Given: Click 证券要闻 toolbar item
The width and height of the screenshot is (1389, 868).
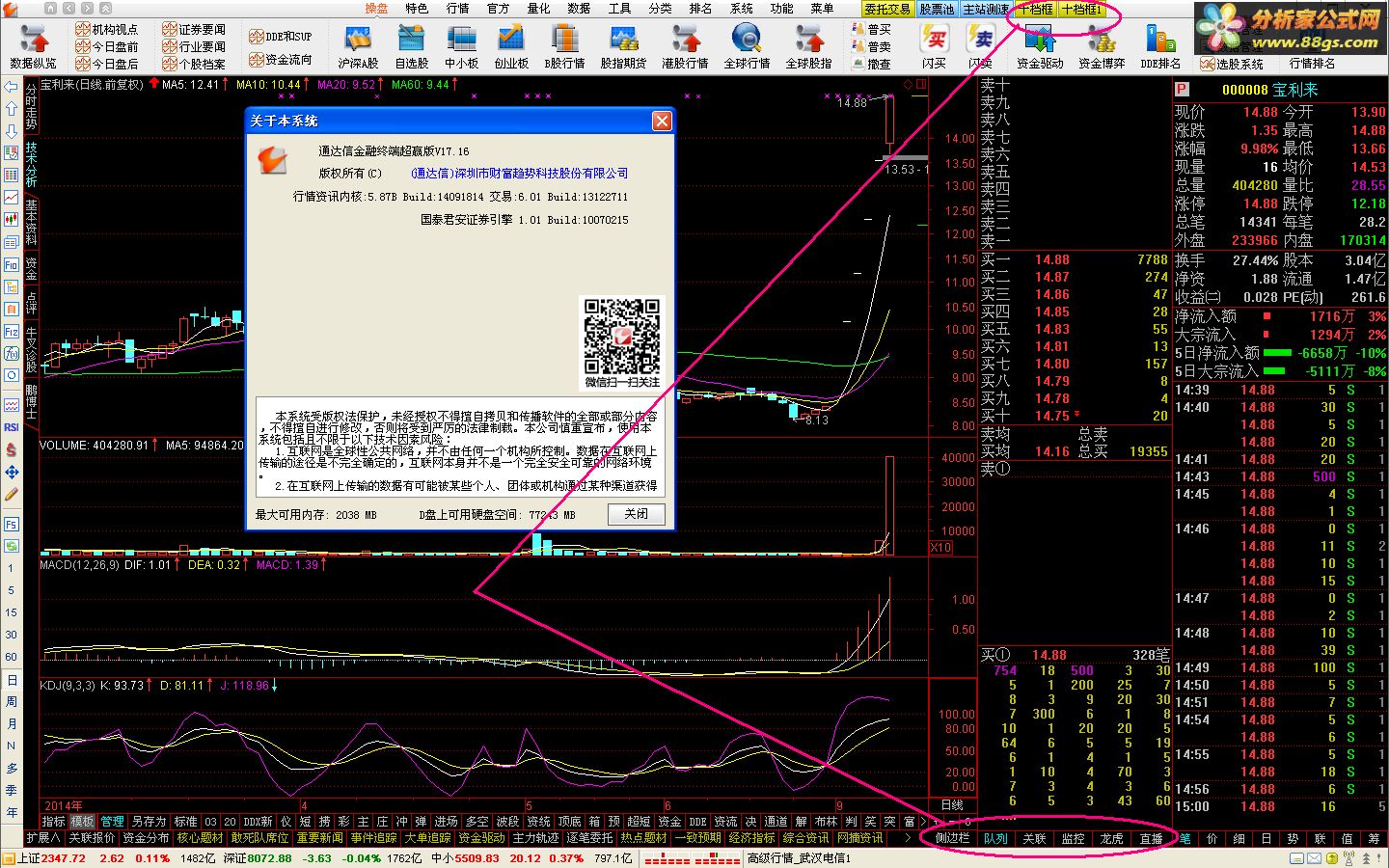Looking at the screenshot, I should [194, 29].
